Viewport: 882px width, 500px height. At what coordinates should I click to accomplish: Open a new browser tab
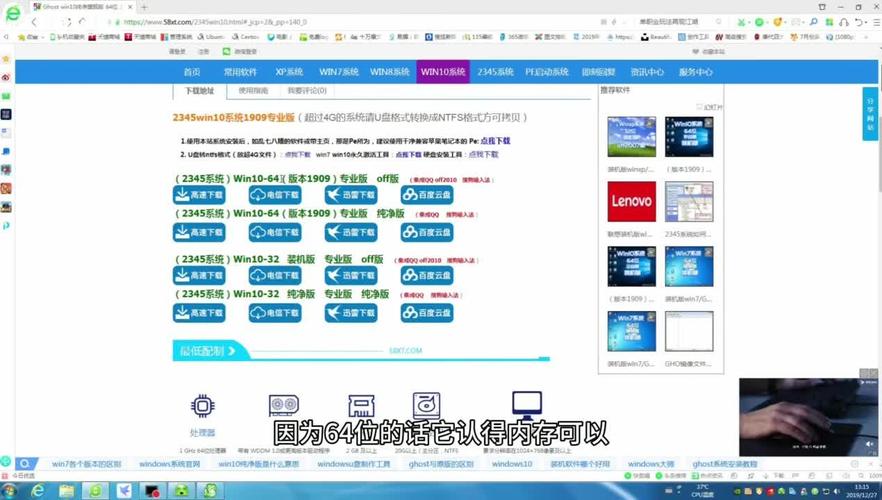coord(144,7)
